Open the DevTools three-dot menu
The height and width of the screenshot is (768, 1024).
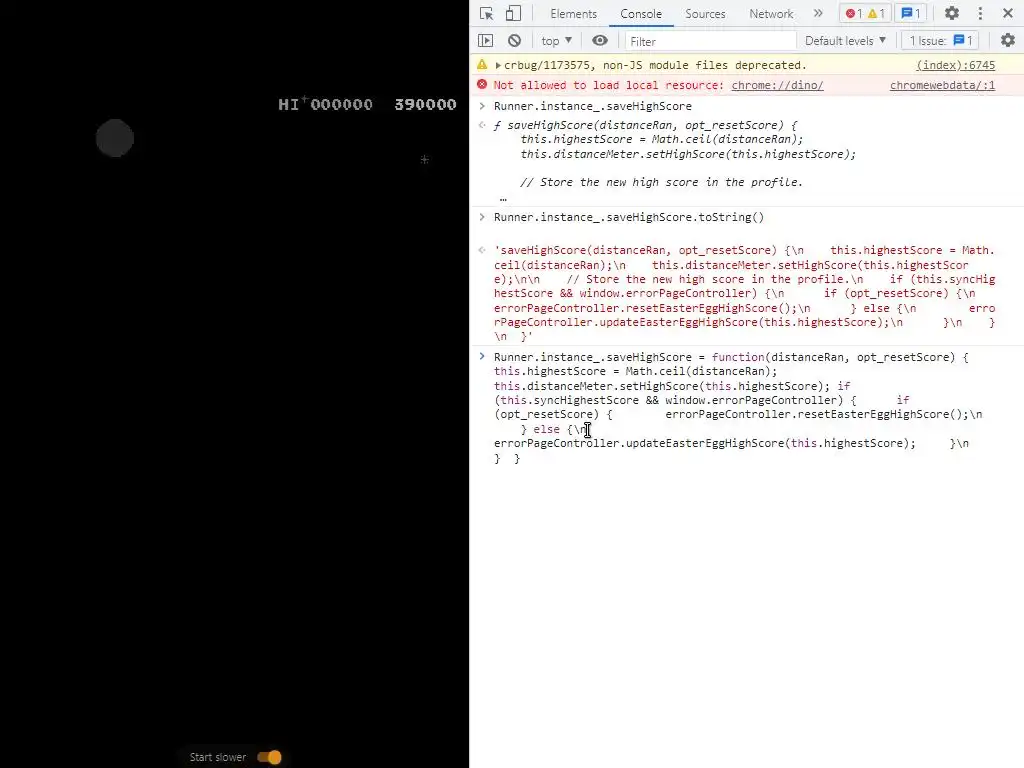point(980,13)
